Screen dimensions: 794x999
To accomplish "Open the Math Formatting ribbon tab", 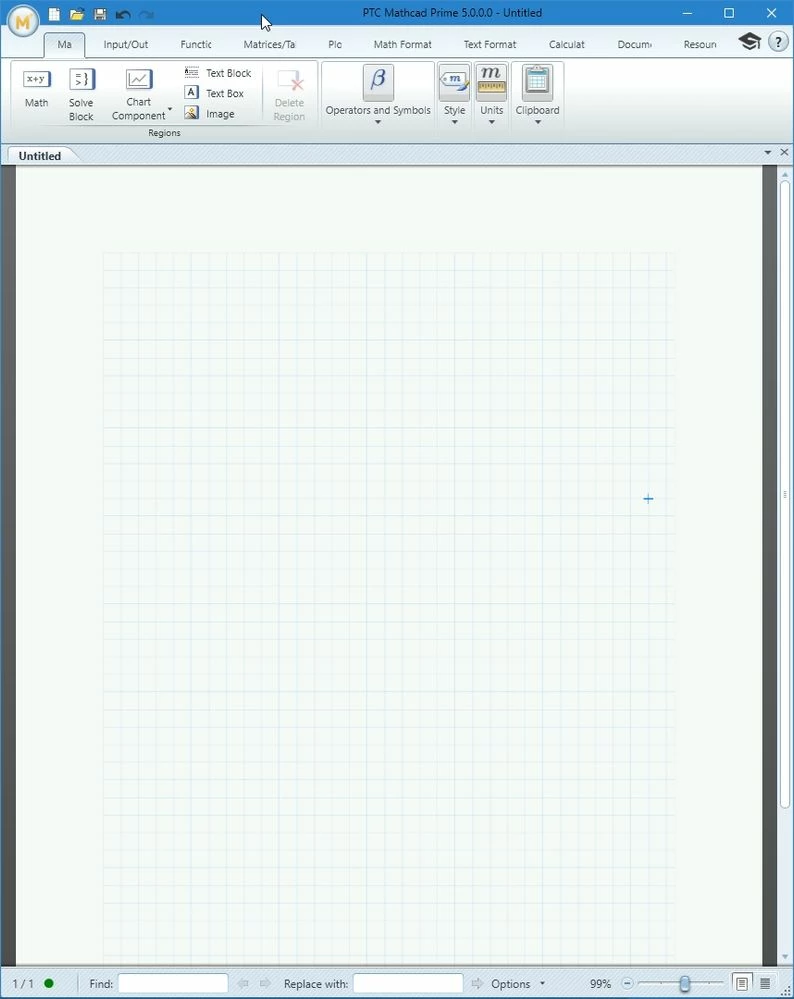I will coord(402,45).
